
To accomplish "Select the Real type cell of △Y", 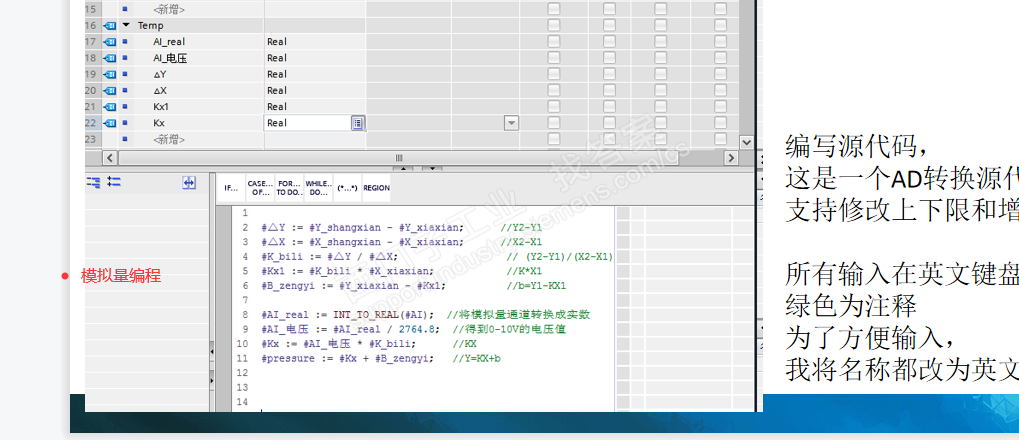I will [315, 74].
